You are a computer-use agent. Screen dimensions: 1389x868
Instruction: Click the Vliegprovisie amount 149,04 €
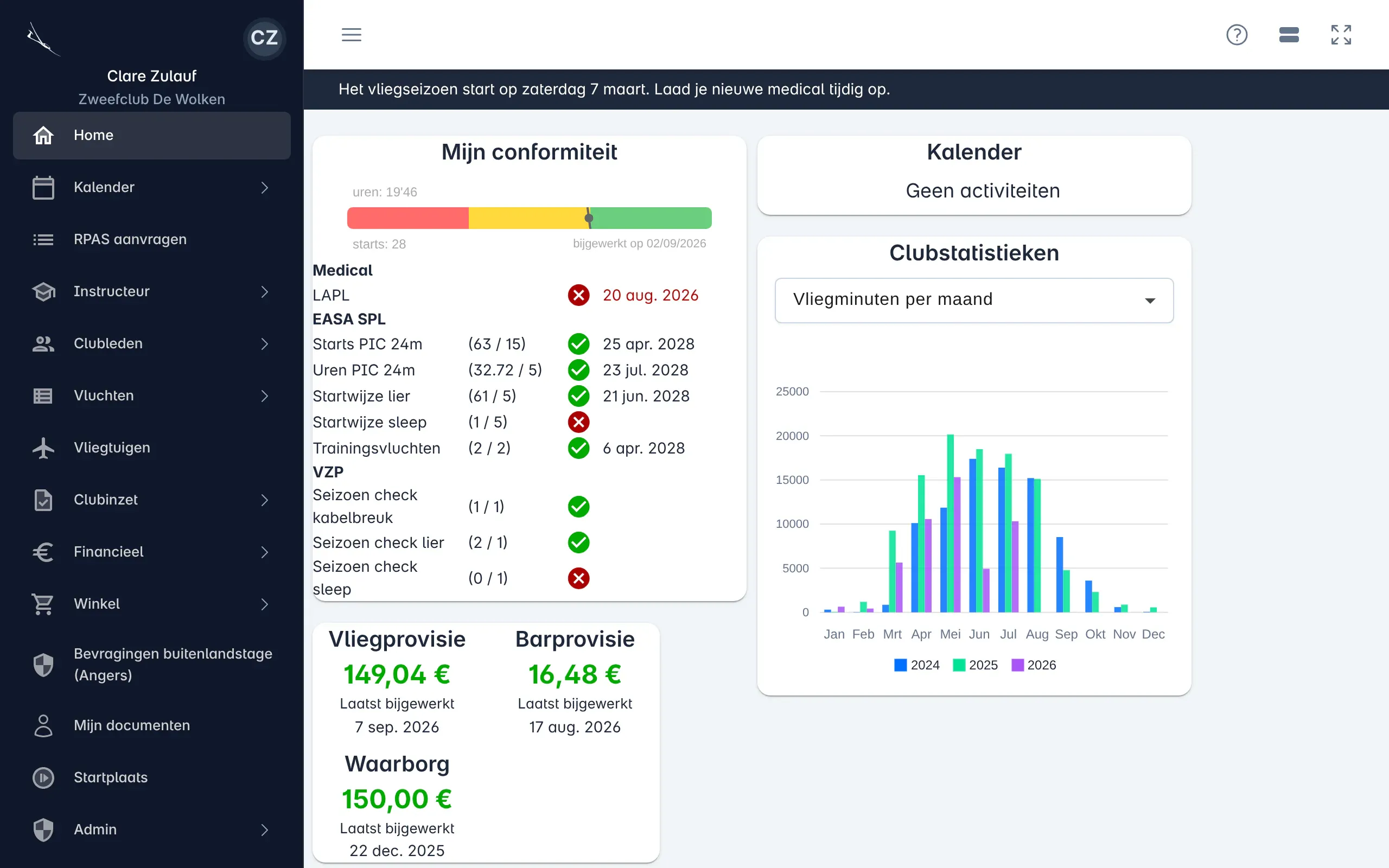397,674
